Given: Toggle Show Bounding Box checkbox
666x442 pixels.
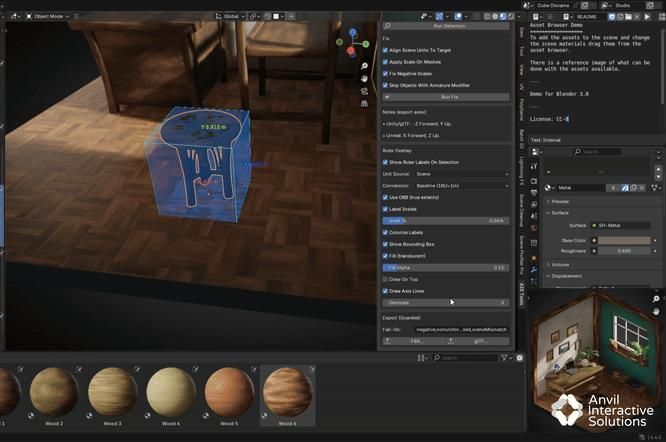Looking at the screenshot, I should pyautogui.click(x=385, y=244).
